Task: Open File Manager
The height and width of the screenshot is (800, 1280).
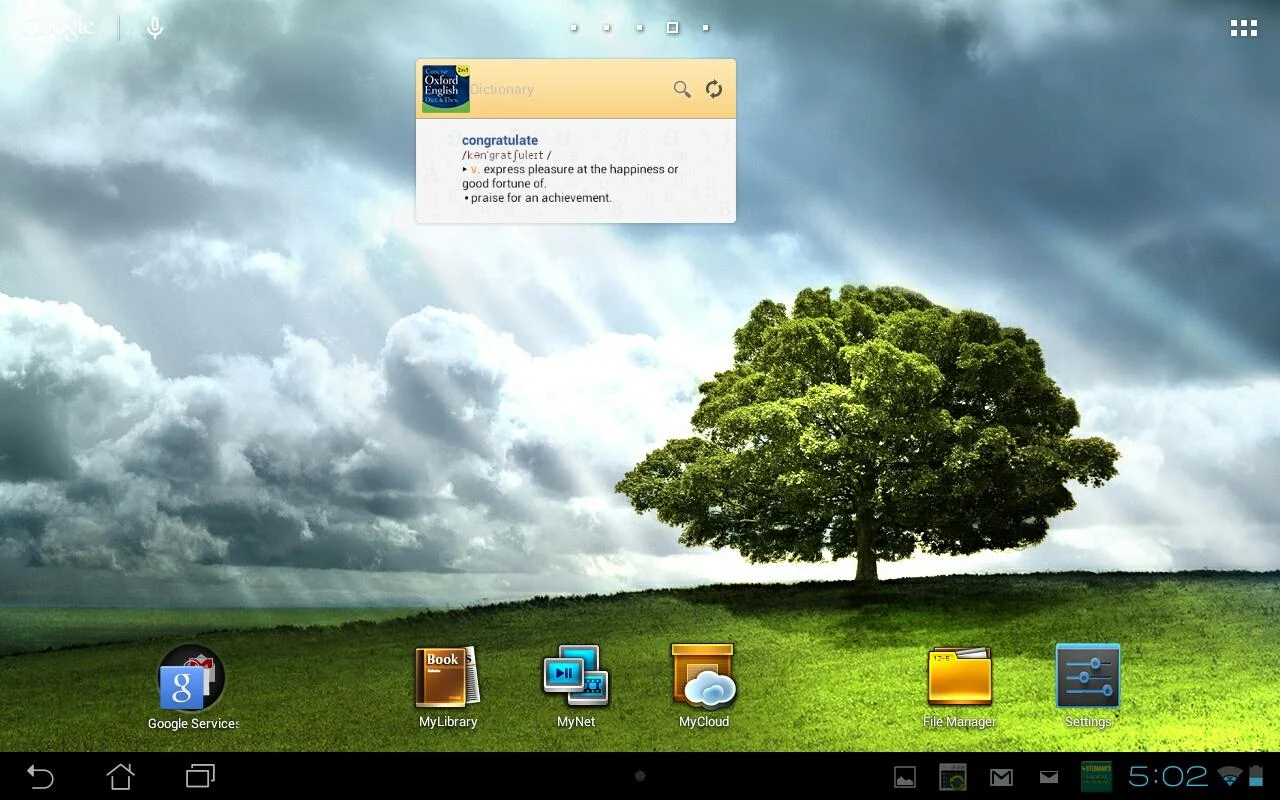Action: [x=960, y=688]
